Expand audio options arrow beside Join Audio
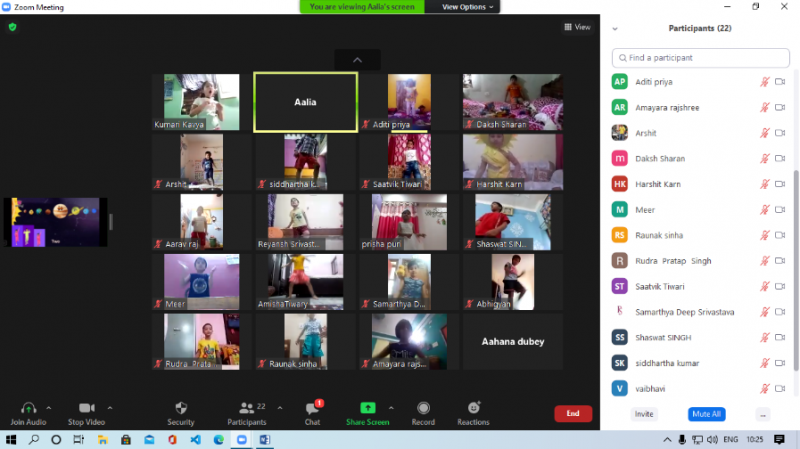The image size is (800, 449). [x=52, y=408]
